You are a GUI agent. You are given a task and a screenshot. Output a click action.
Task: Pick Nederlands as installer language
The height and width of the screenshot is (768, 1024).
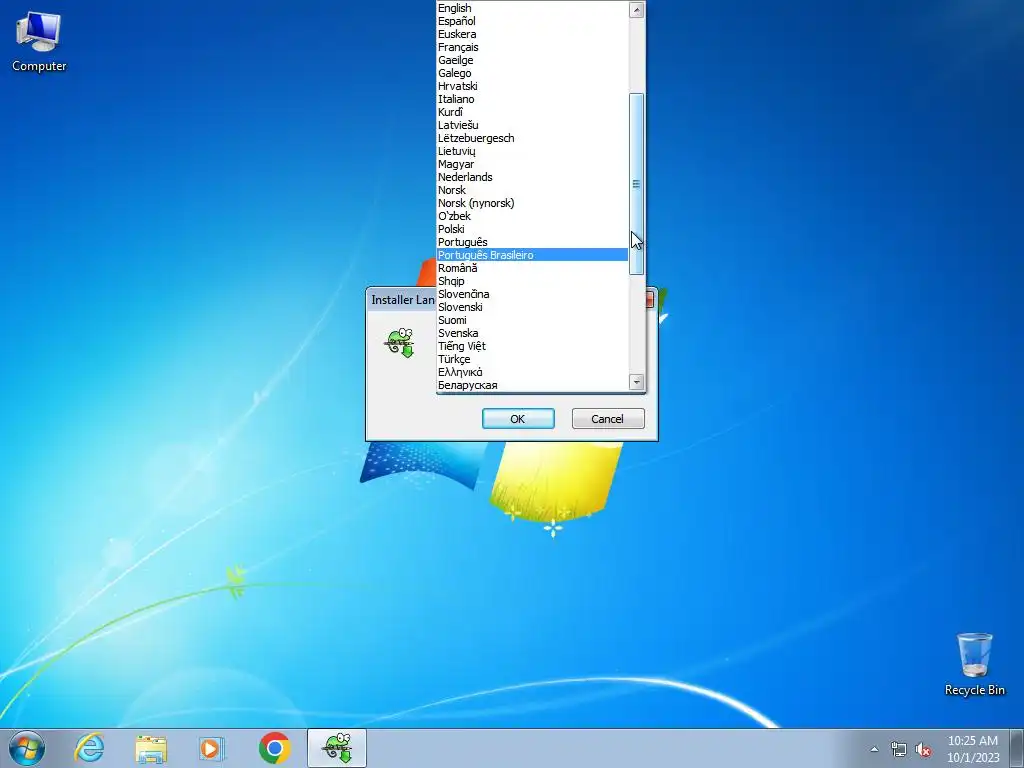pos(532,177)
